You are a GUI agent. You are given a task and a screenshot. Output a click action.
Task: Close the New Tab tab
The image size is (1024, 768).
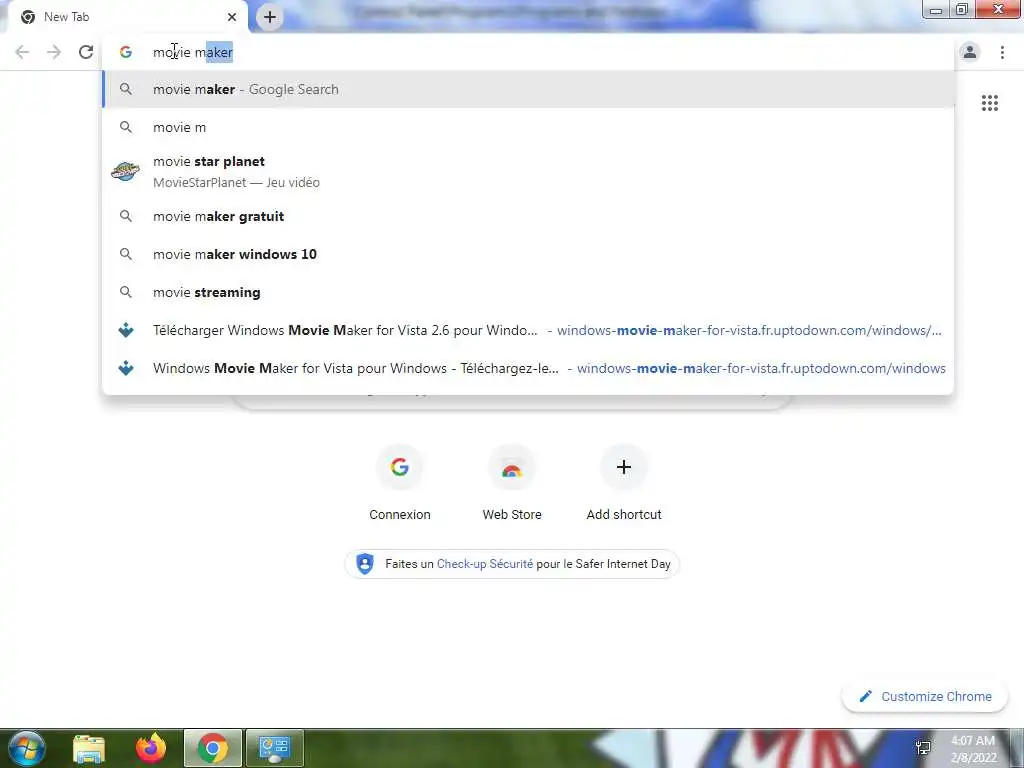point(232,17)
